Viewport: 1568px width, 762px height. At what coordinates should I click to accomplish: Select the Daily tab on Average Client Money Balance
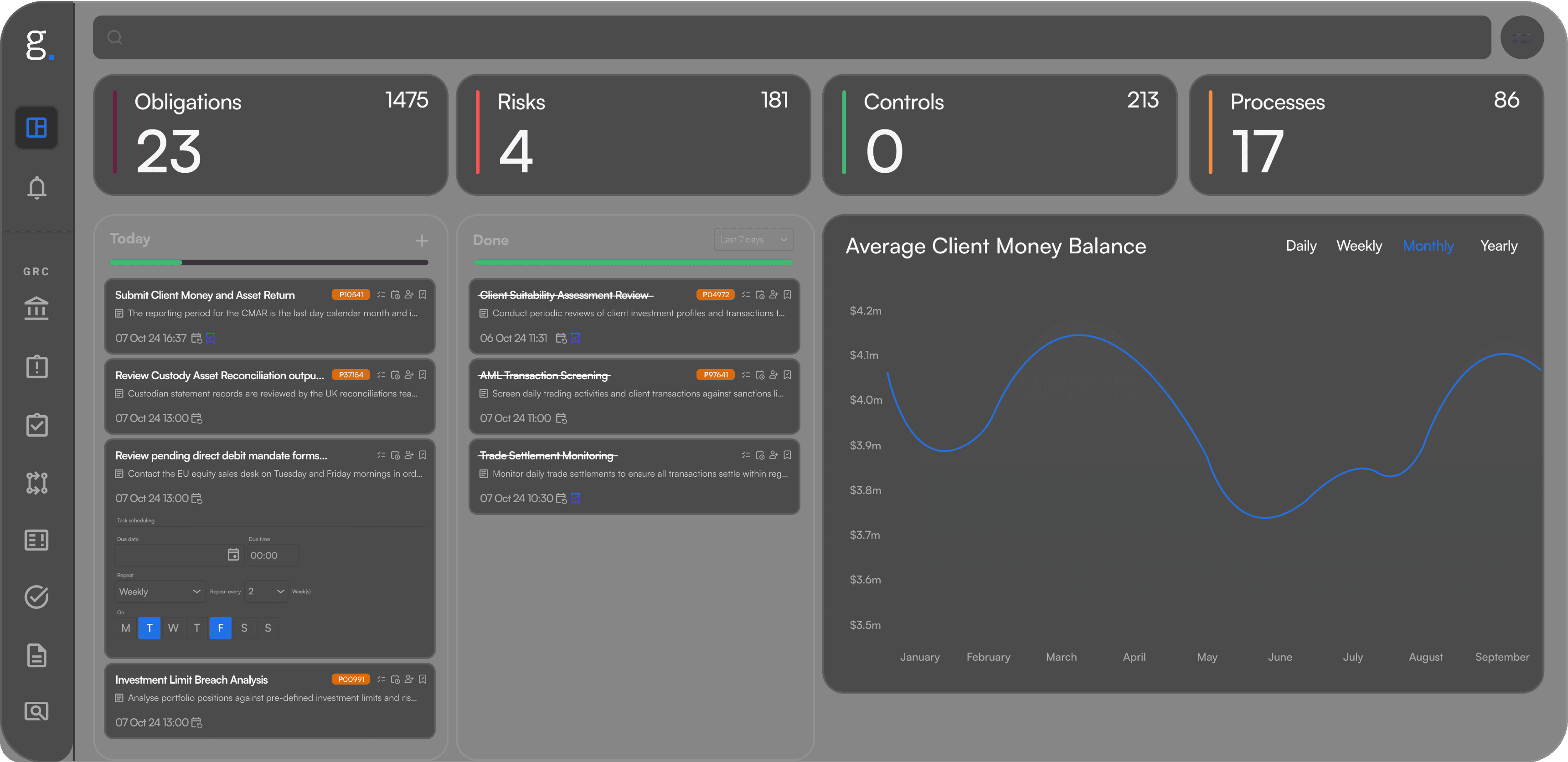coord(1301,245)
